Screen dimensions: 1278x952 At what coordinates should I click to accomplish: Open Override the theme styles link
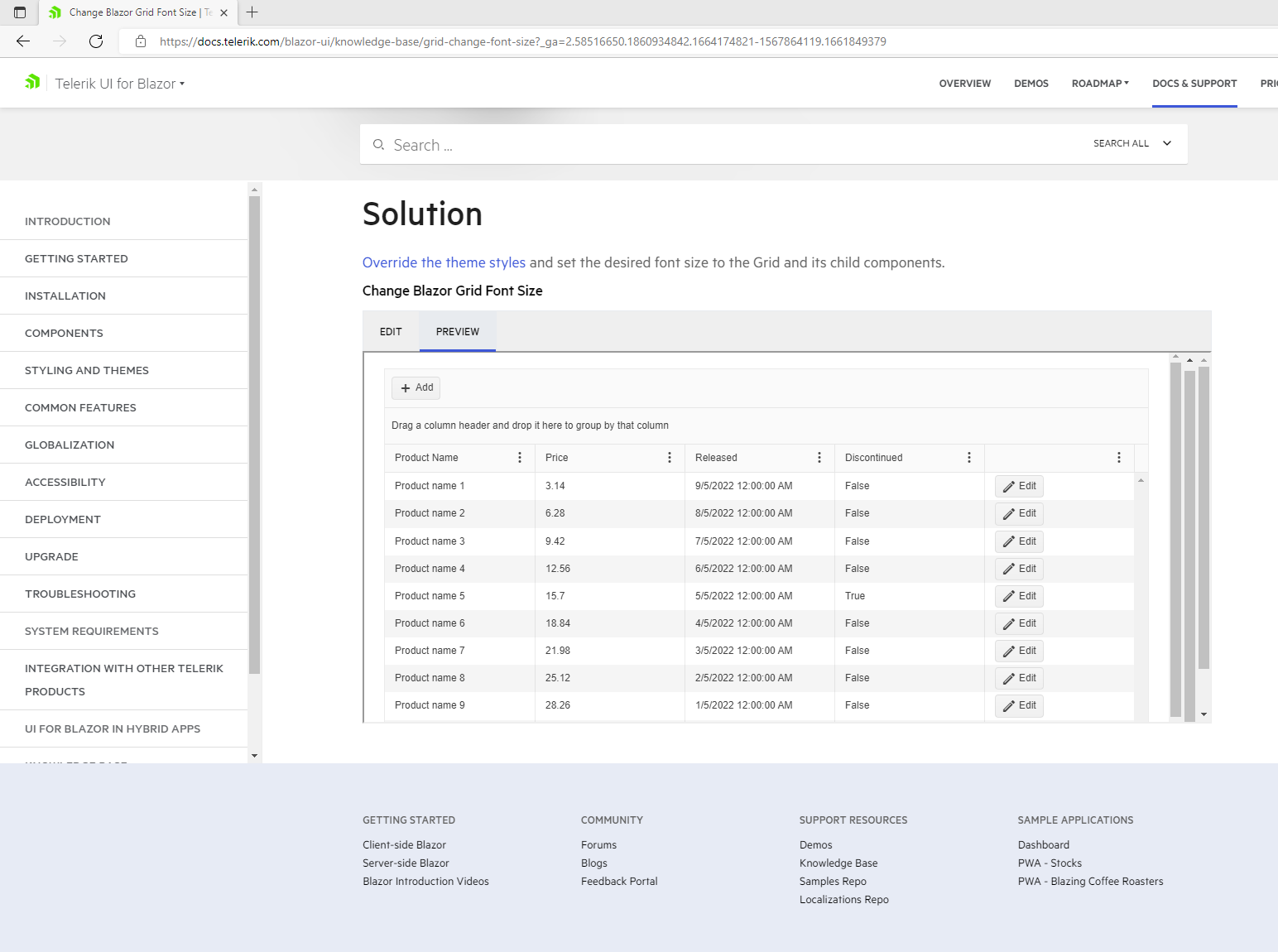444,262
